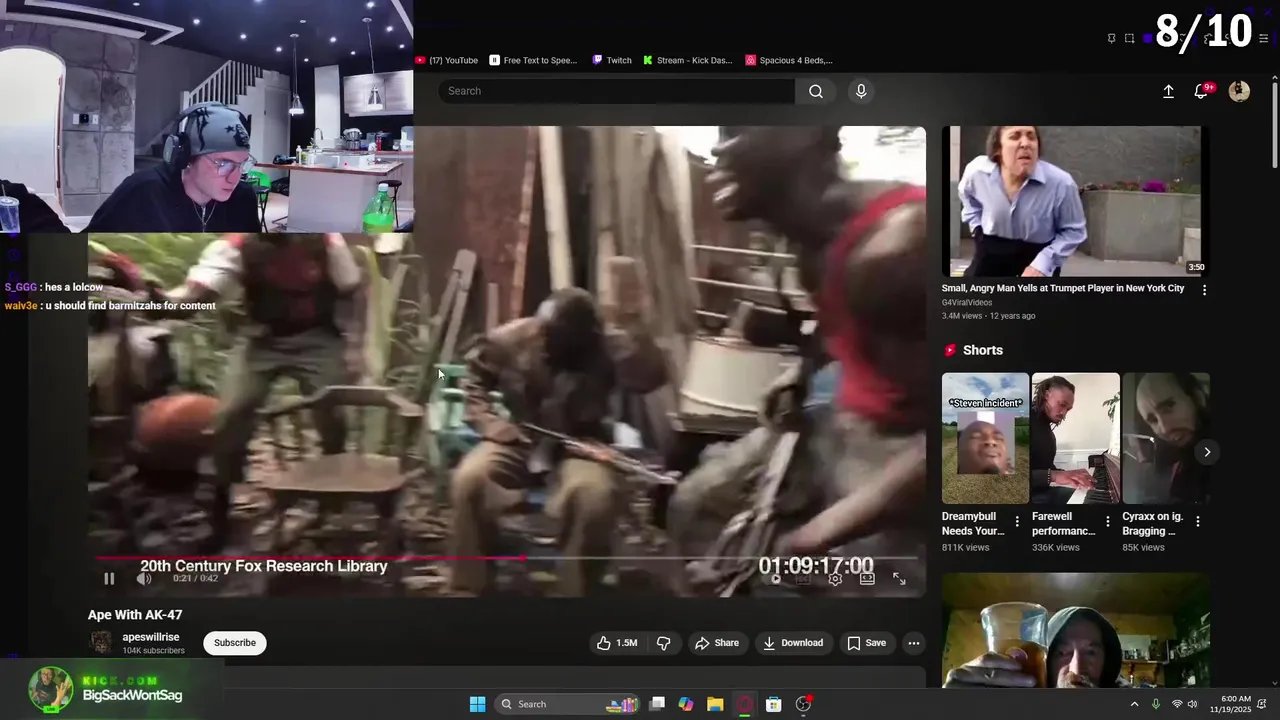
Task: Open the volume speaker tray icon
Action: coord(1193,704)
